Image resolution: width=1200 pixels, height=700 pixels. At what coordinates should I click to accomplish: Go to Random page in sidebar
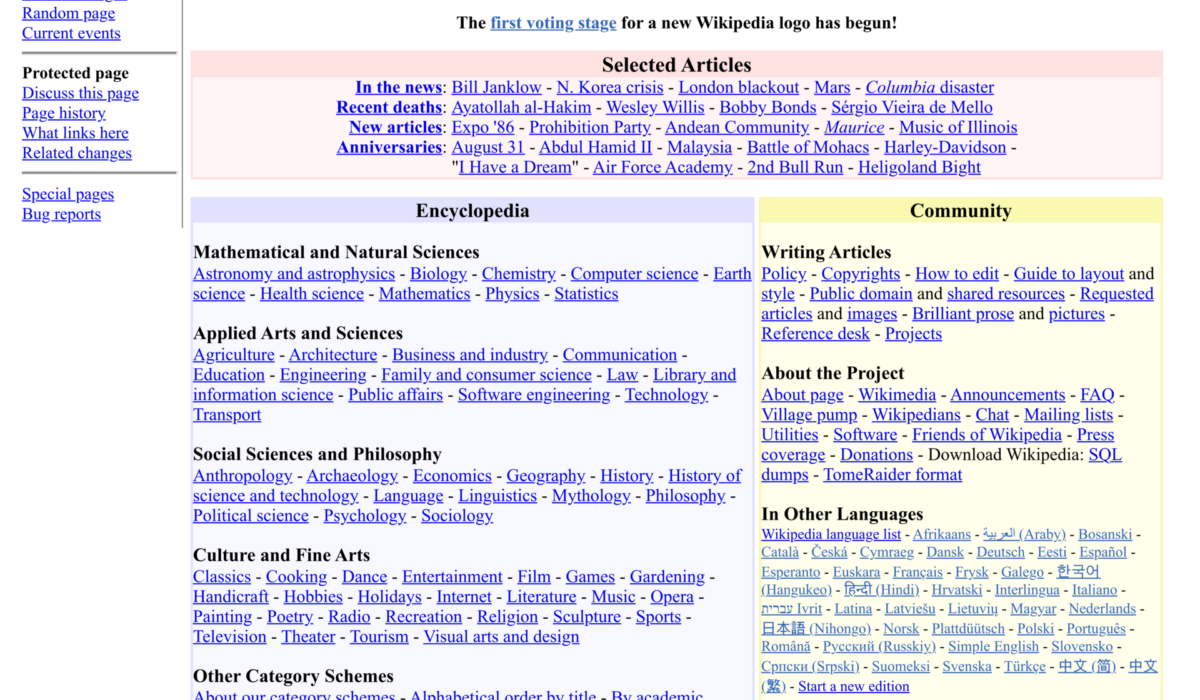[68, 13]
